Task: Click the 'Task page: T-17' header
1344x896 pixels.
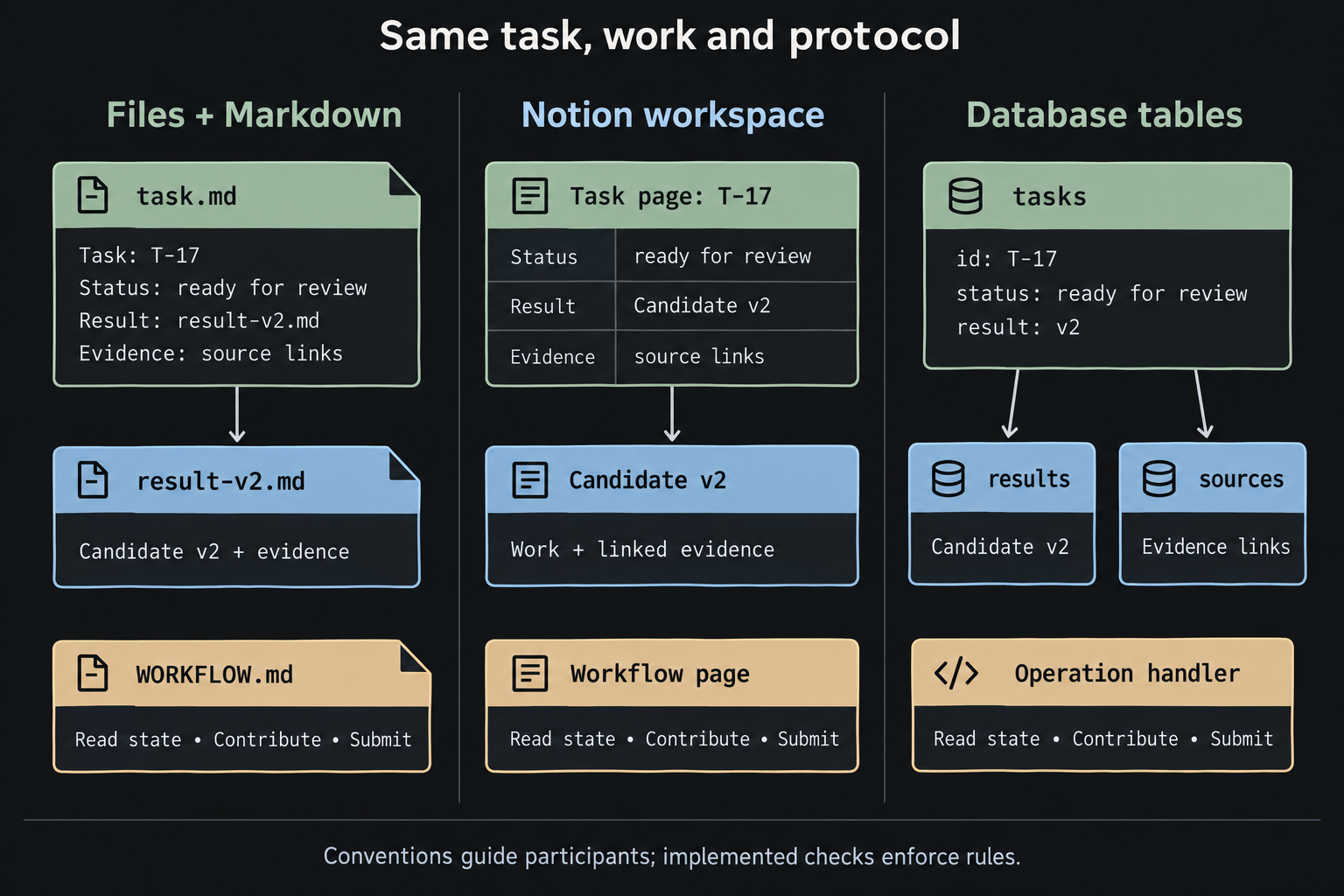Action: pos(671,196)
